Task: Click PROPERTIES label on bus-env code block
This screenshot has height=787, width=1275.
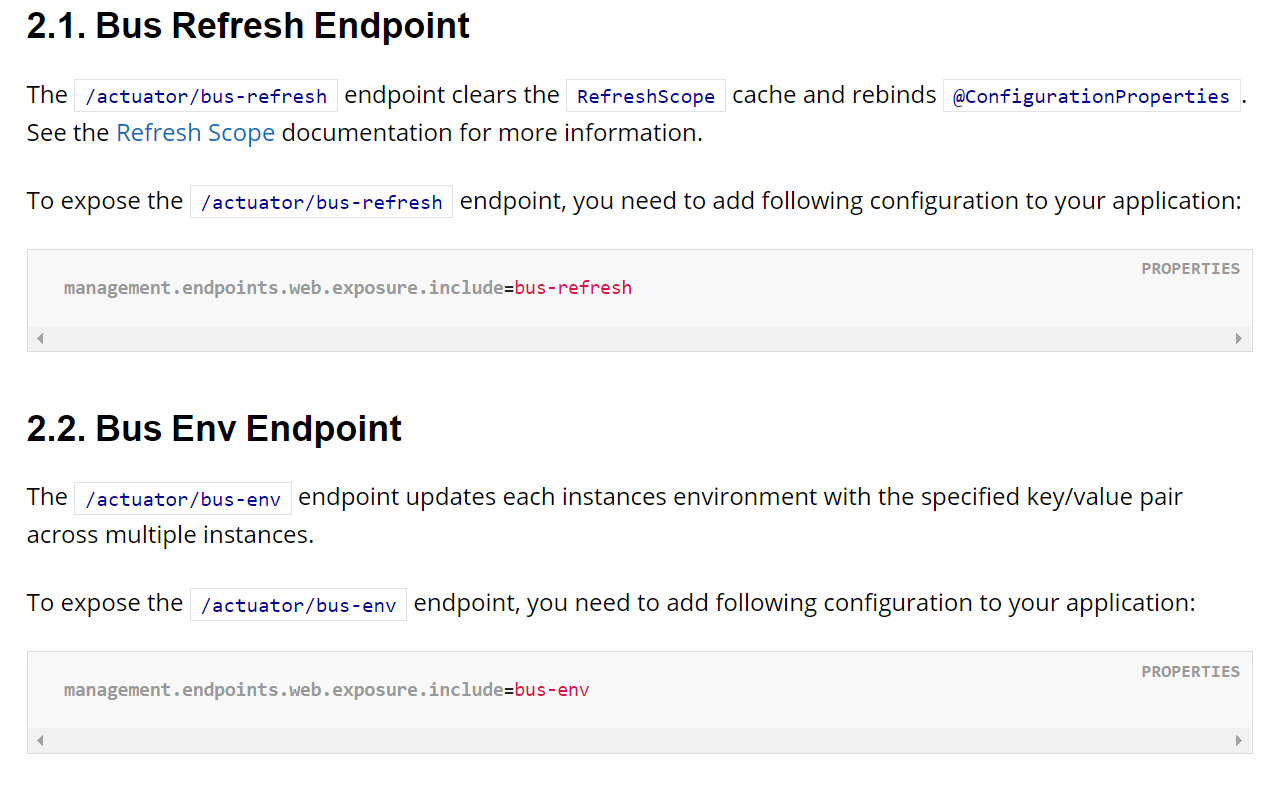Action: (x=1190, y=672)
